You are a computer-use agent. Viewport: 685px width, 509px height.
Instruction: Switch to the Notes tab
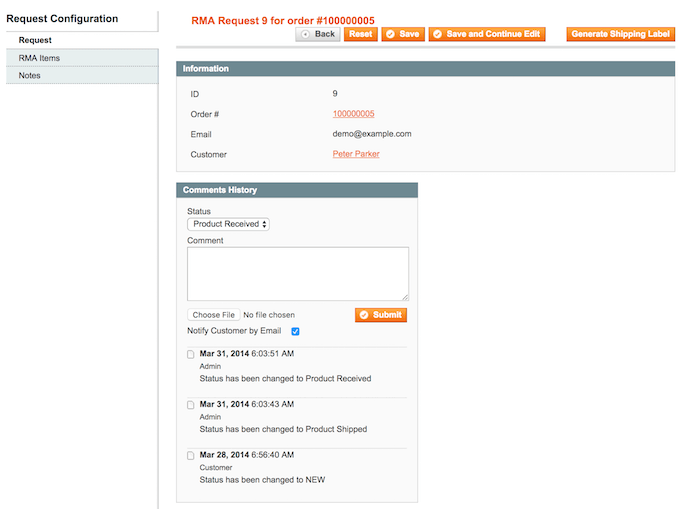30,75
